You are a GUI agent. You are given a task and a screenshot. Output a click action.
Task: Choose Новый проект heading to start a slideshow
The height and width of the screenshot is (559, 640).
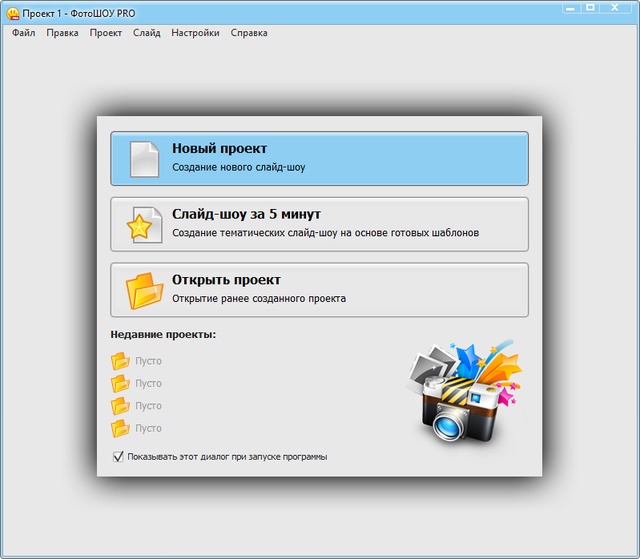coord(219,149)
